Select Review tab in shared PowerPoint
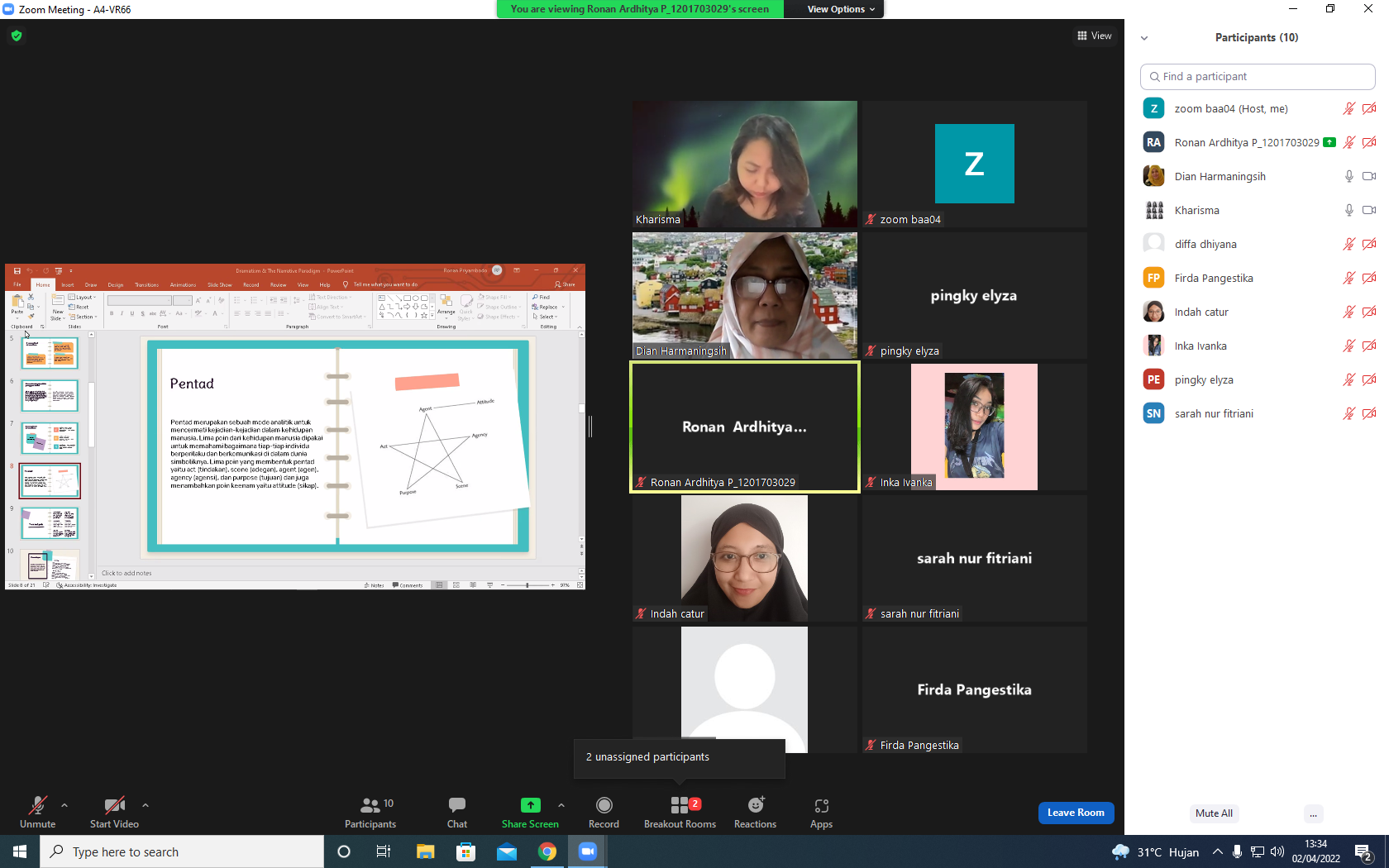The image size is (1389, 868). (x=278, y=284)
